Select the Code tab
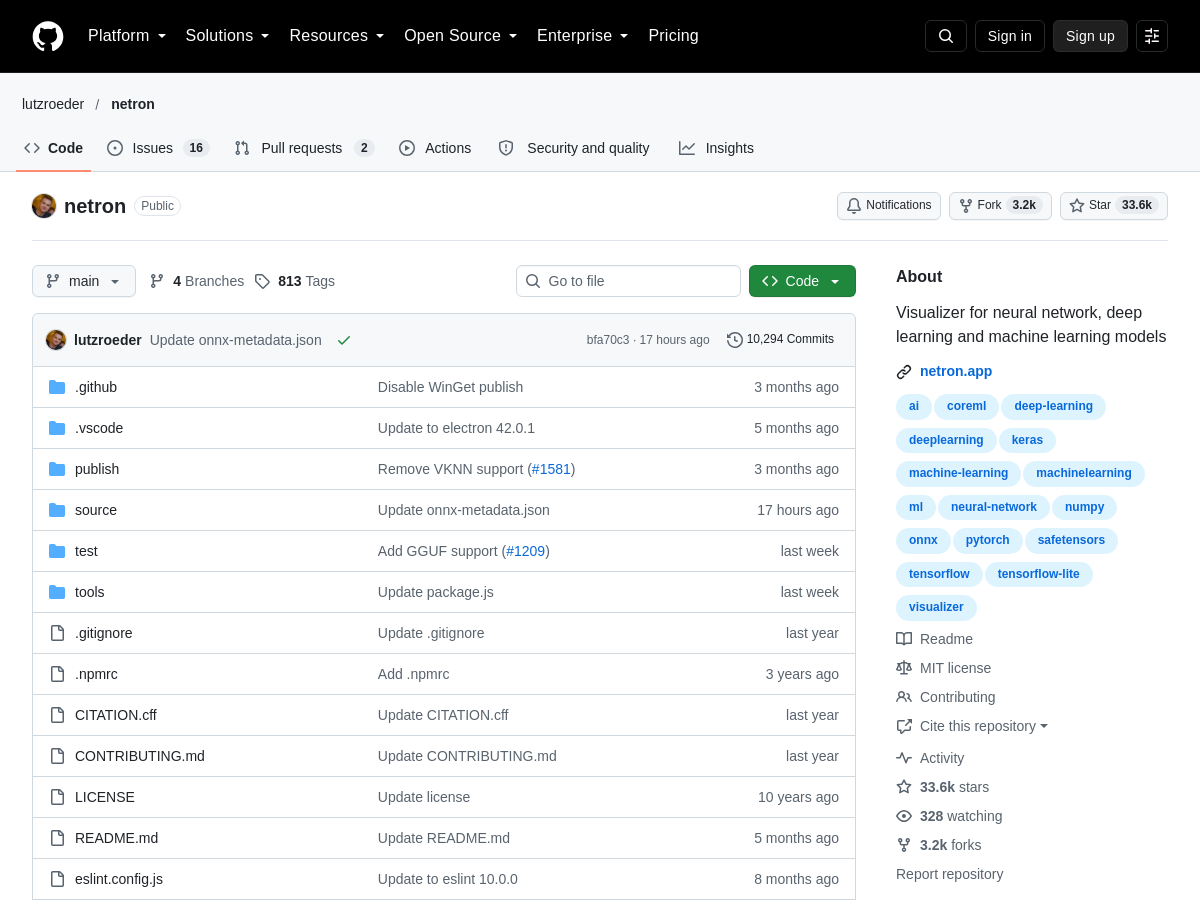Screen dimensions: 1200x900 click(54, 148)
